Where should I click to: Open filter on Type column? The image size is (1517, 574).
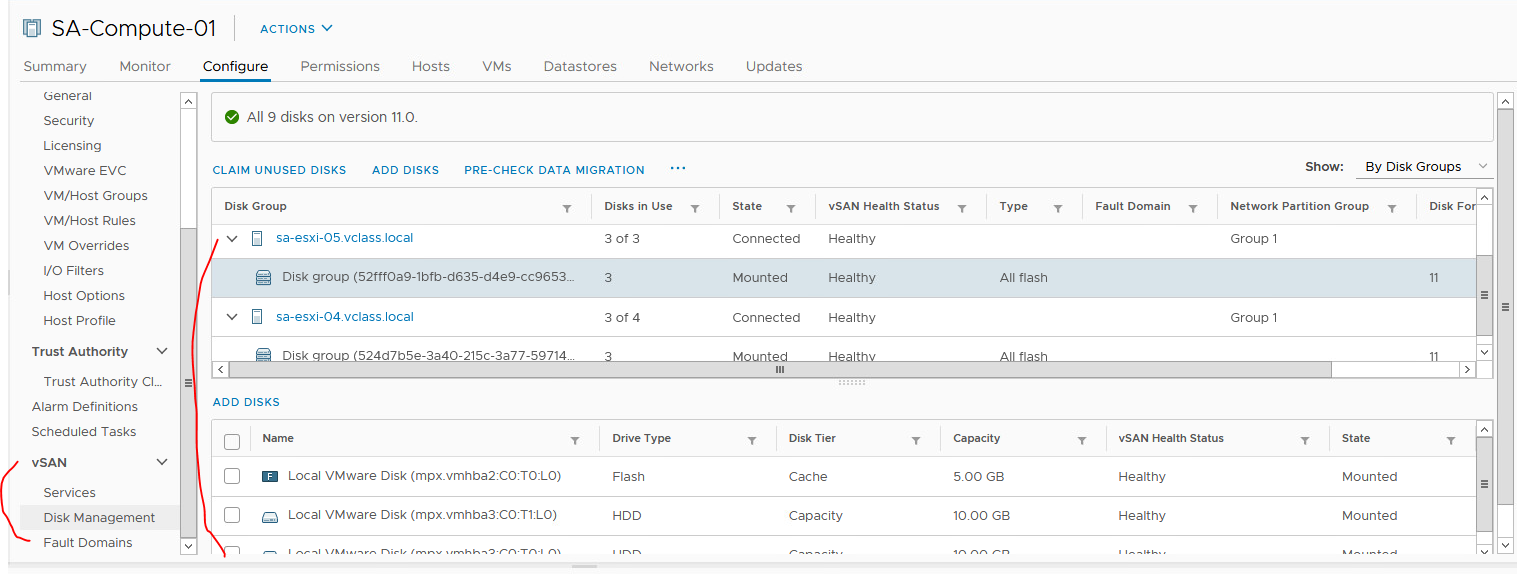click(1058, 208)
